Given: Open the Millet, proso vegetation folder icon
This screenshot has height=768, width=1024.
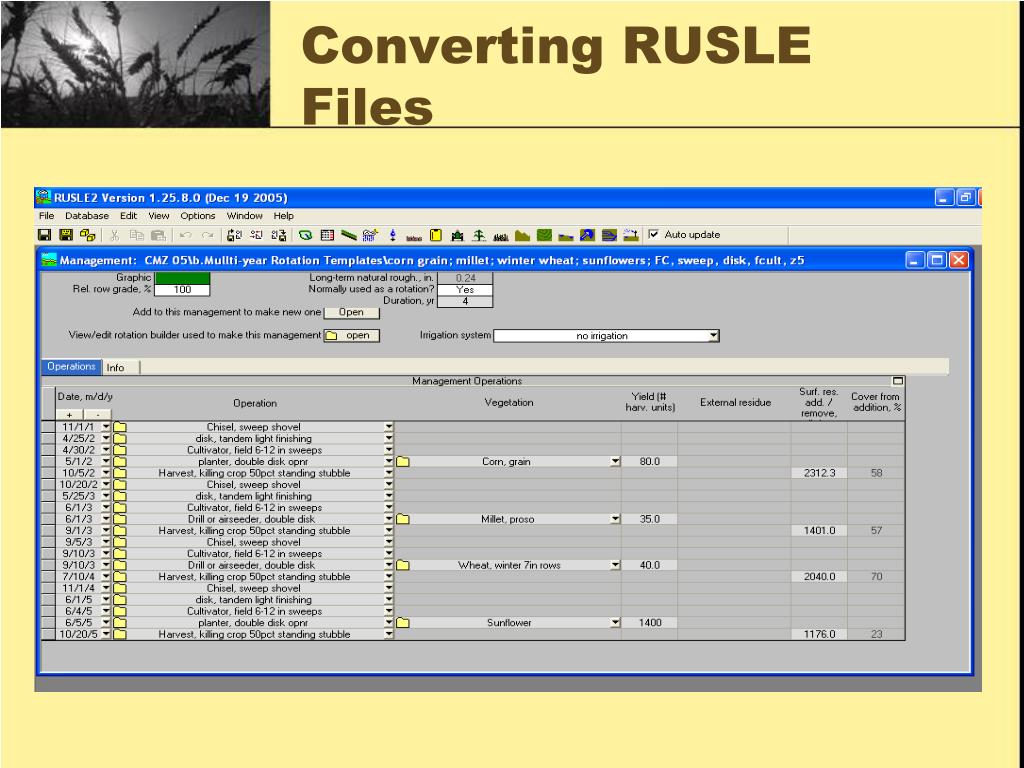Looking at the screenshot, I should pos(403,519).
